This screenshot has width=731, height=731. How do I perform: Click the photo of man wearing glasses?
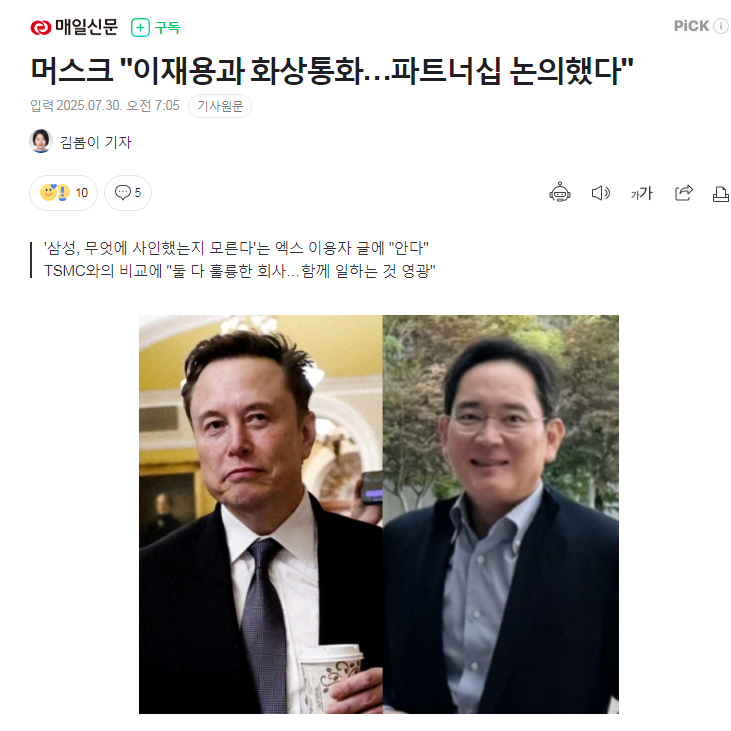point(501,514)
